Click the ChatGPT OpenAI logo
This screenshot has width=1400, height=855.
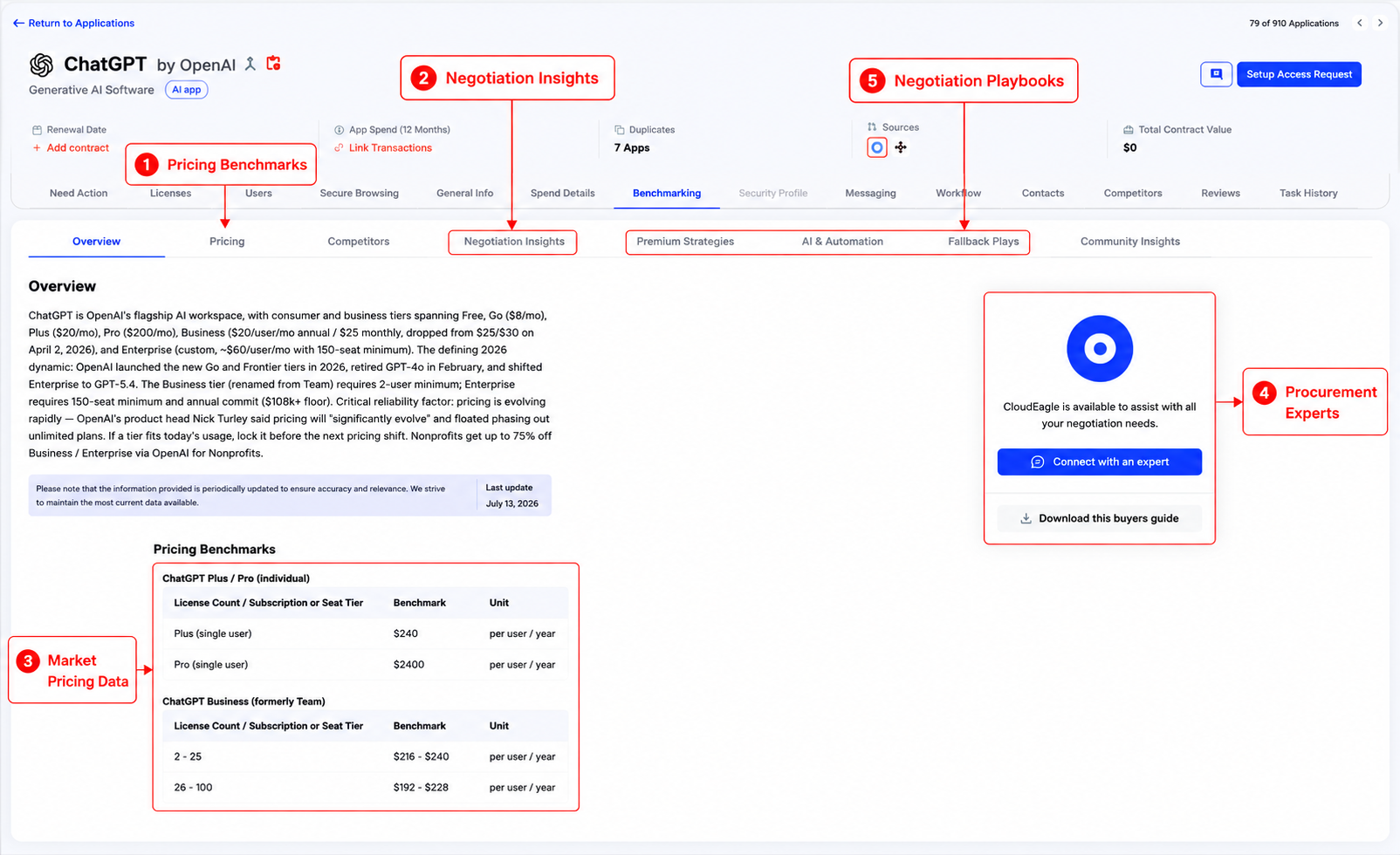click(x=41, y=65)
